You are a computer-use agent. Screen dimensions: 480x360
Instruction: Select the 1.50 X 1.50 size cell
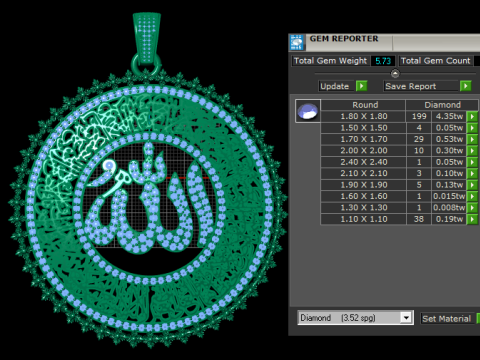click(x=363, y=128)
